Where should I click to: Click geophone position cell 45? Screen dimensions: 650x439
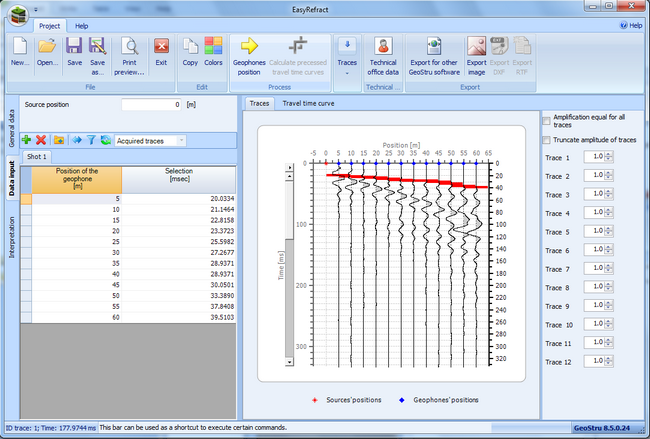77,285
